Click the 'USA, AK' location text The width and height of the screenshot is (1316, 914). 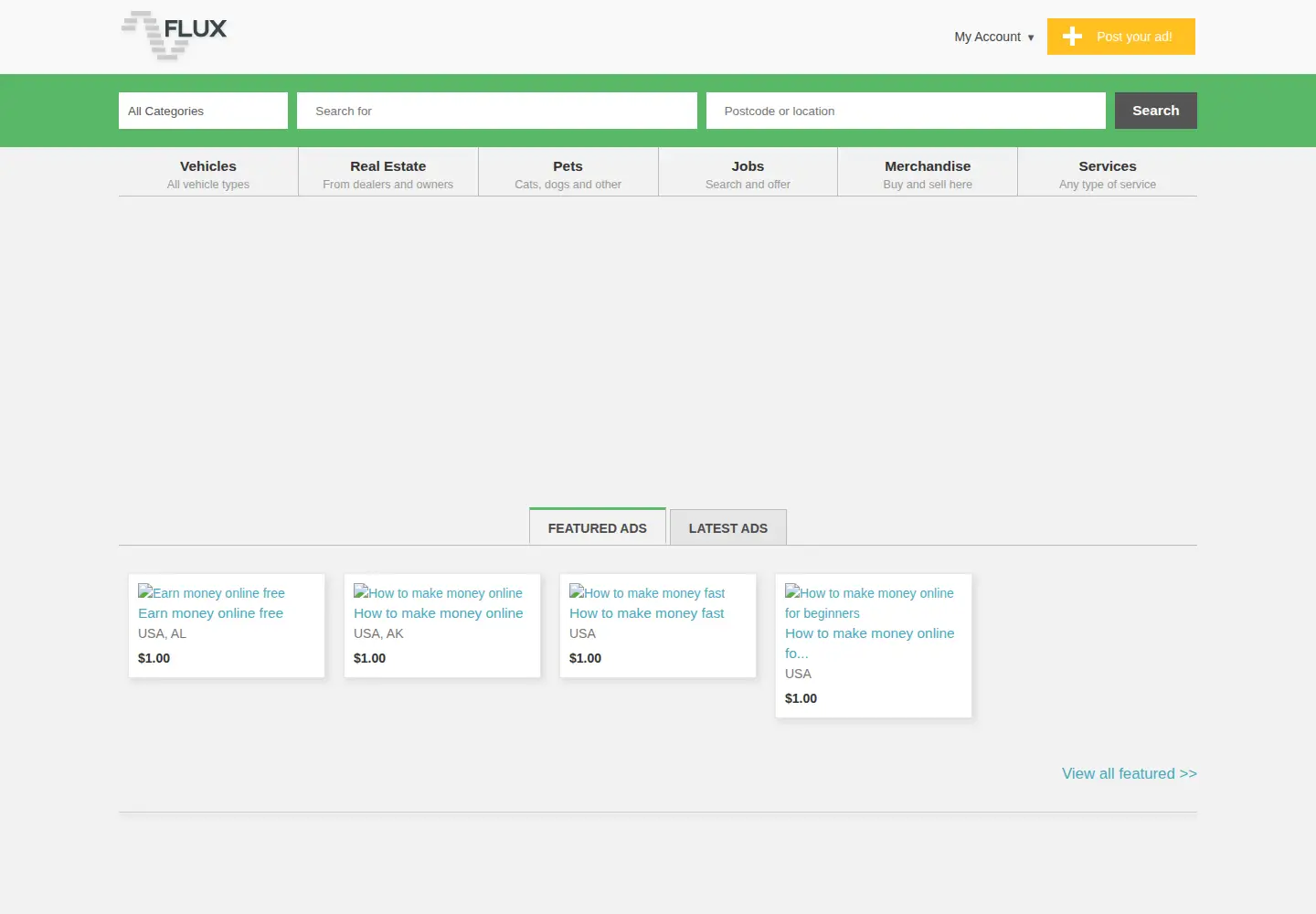(378, 633)
